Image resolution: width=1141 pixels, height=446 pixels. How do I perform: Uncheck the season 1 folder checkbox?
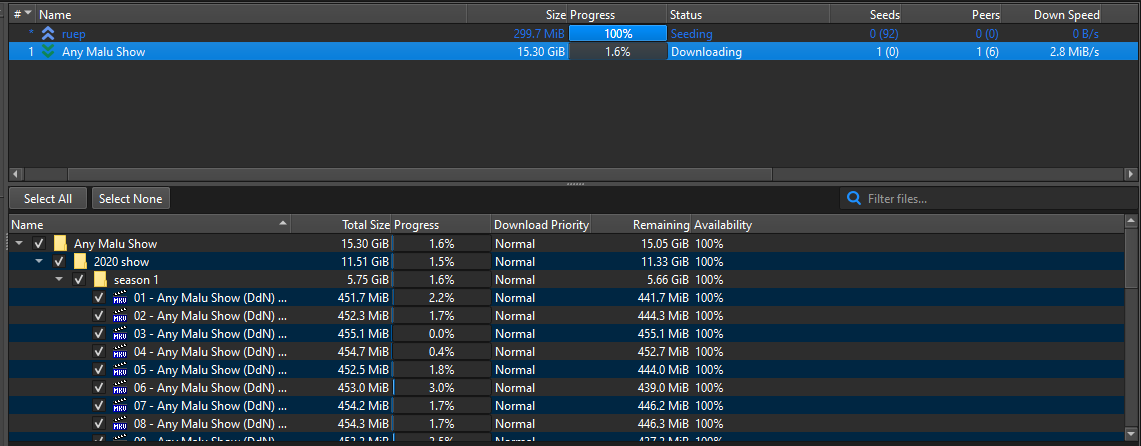(x=79, y=279)
